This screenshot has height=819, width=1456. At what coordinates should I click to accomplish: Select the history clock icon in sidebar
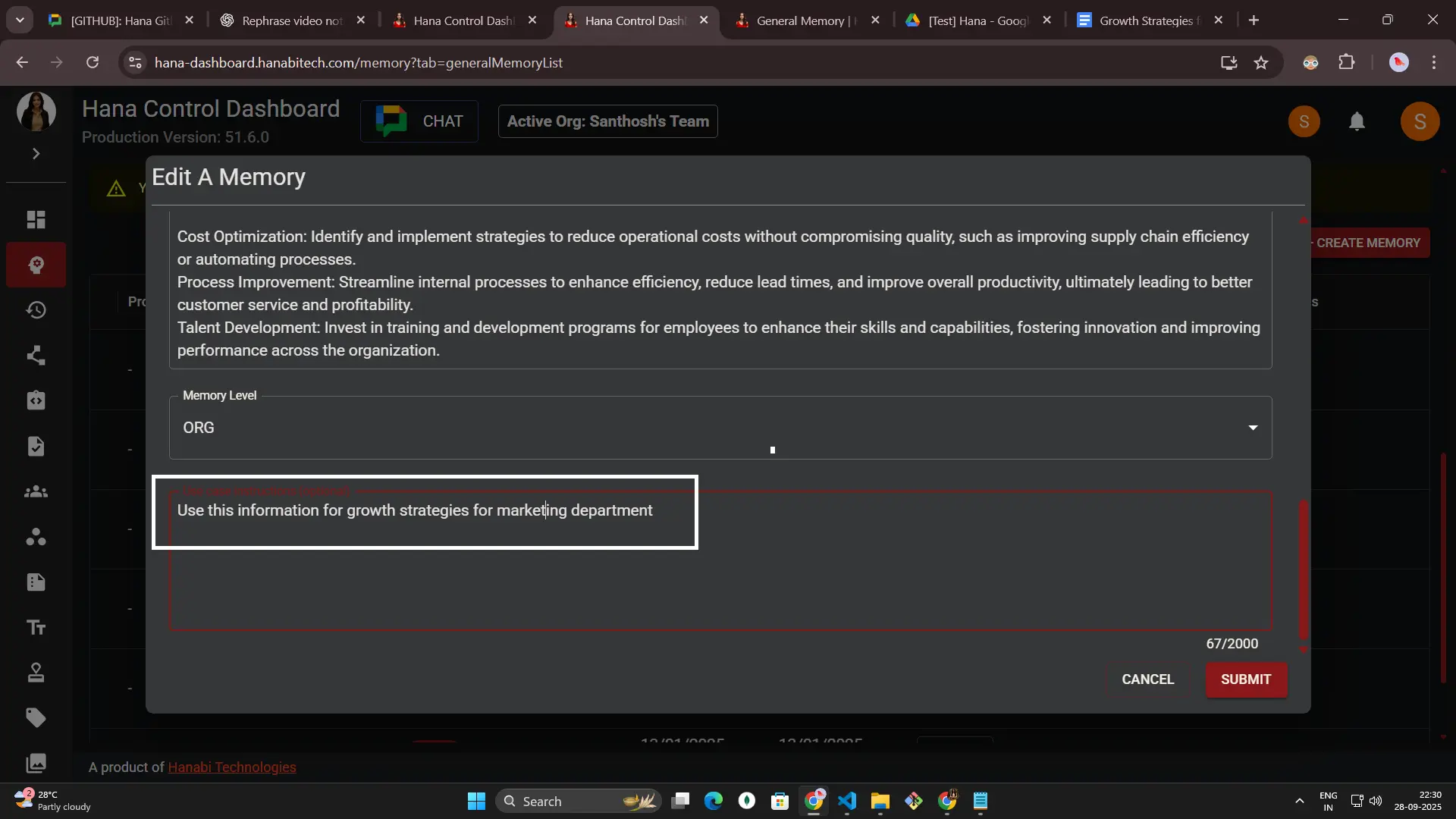(36, 310)
